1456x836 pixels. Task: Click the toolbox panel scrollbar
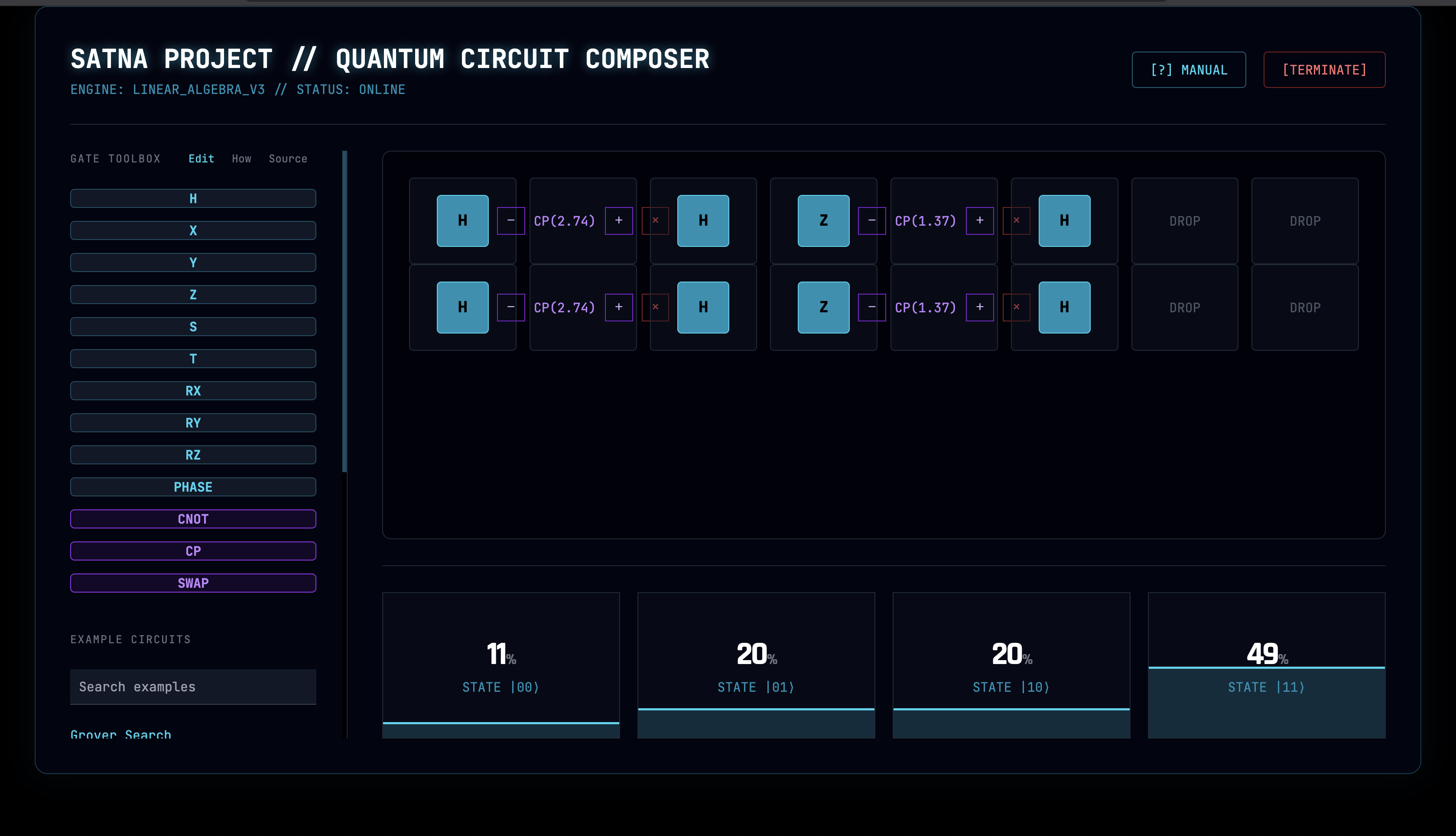pos(344,310)
